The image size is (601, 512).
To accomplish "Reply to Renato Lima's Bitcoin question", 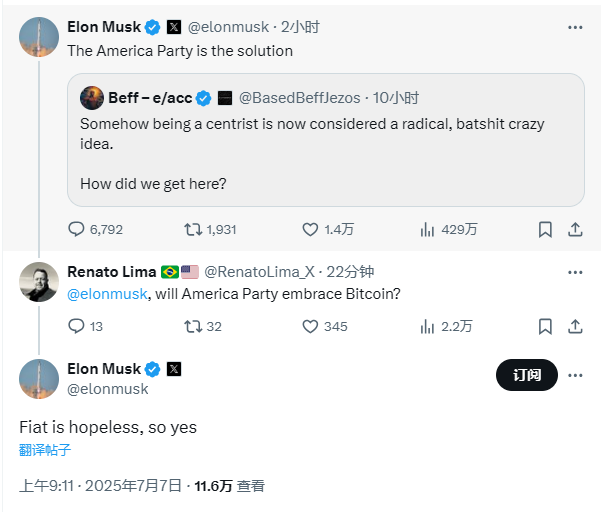I will click(77, 326).
